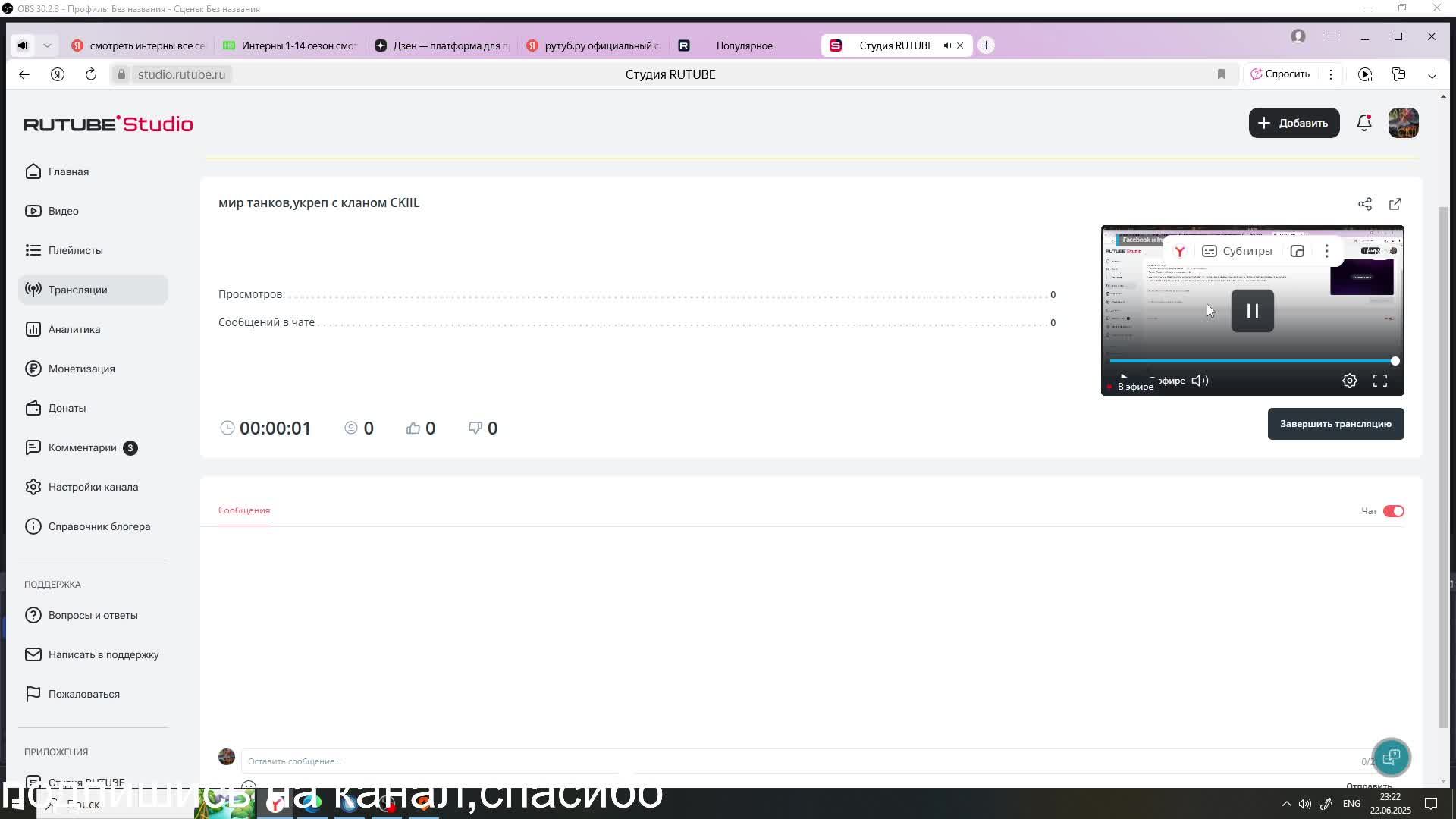Switch to Интерны 1-14 сезон tab

click(290, 45)
